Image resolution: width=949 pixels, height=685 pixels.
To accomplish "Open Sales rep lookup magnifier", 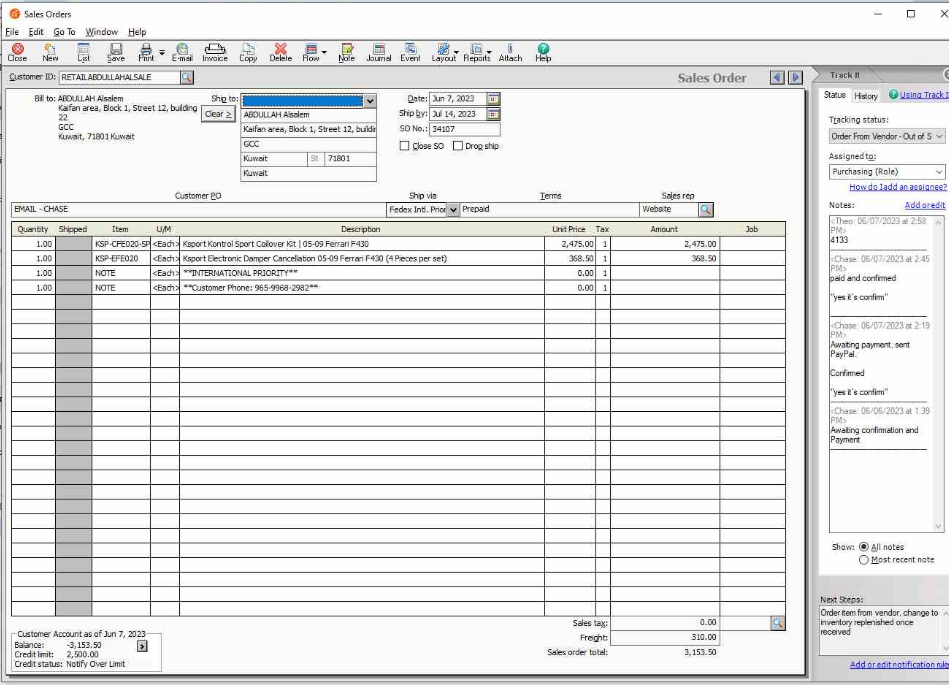I will click(706, 209).
